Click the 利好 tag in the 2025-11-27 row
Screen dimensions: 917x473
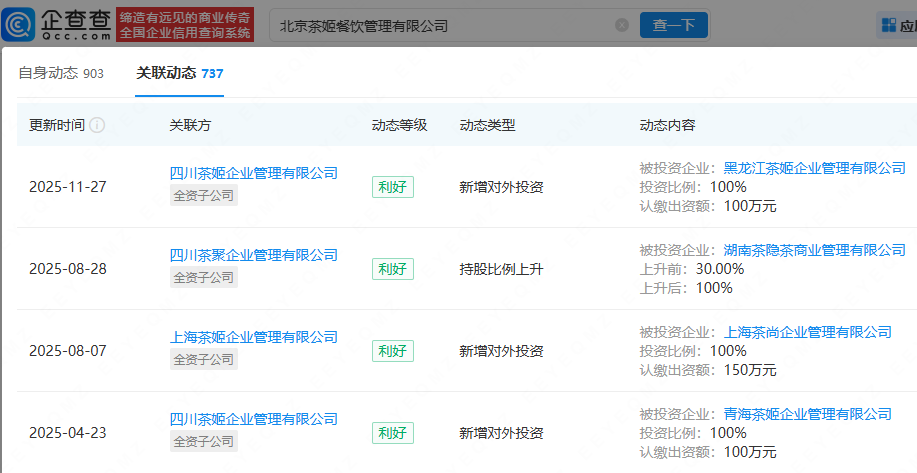pos(392,187)
